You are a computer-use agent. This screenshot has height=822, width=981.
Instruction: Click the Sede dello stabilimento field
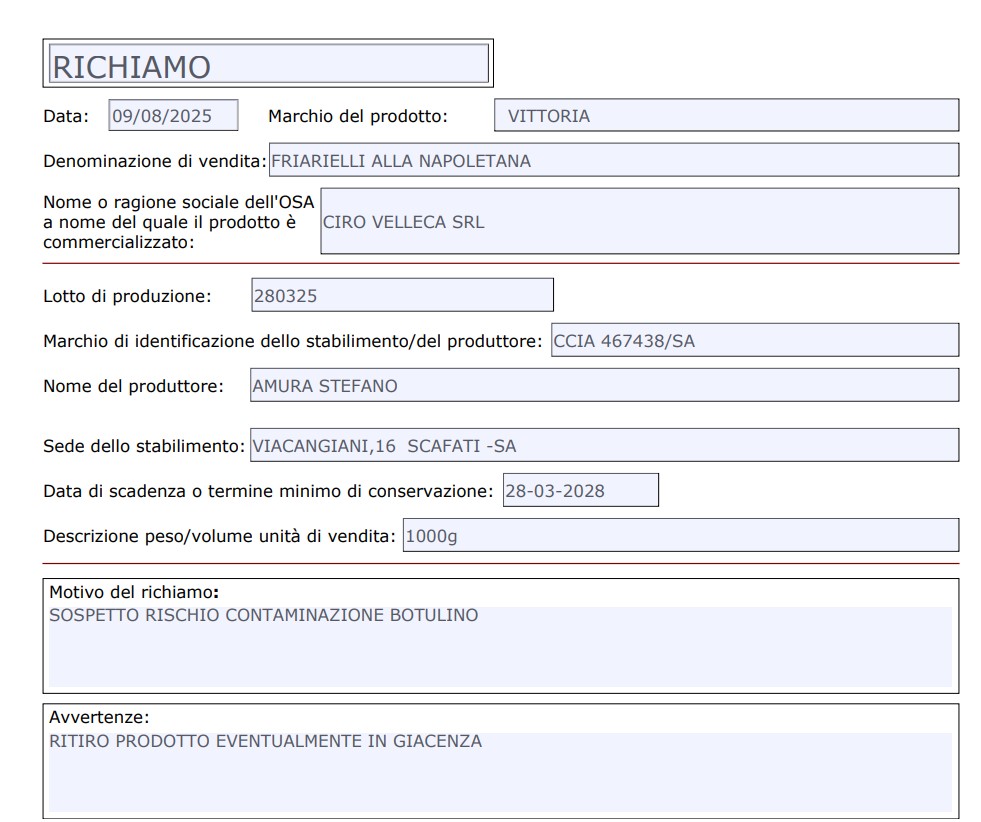pos(603,445)
